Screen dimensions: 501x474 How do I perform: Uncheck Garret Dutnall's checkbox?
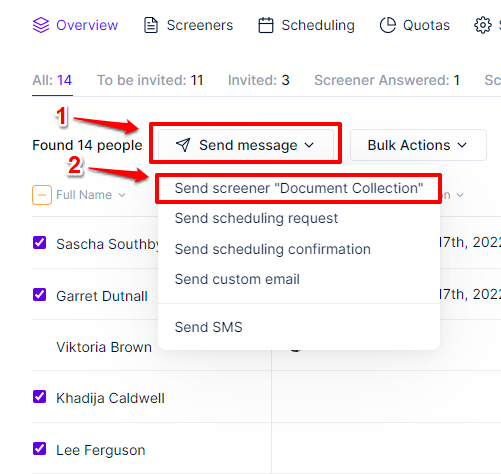tap(39, 295)
